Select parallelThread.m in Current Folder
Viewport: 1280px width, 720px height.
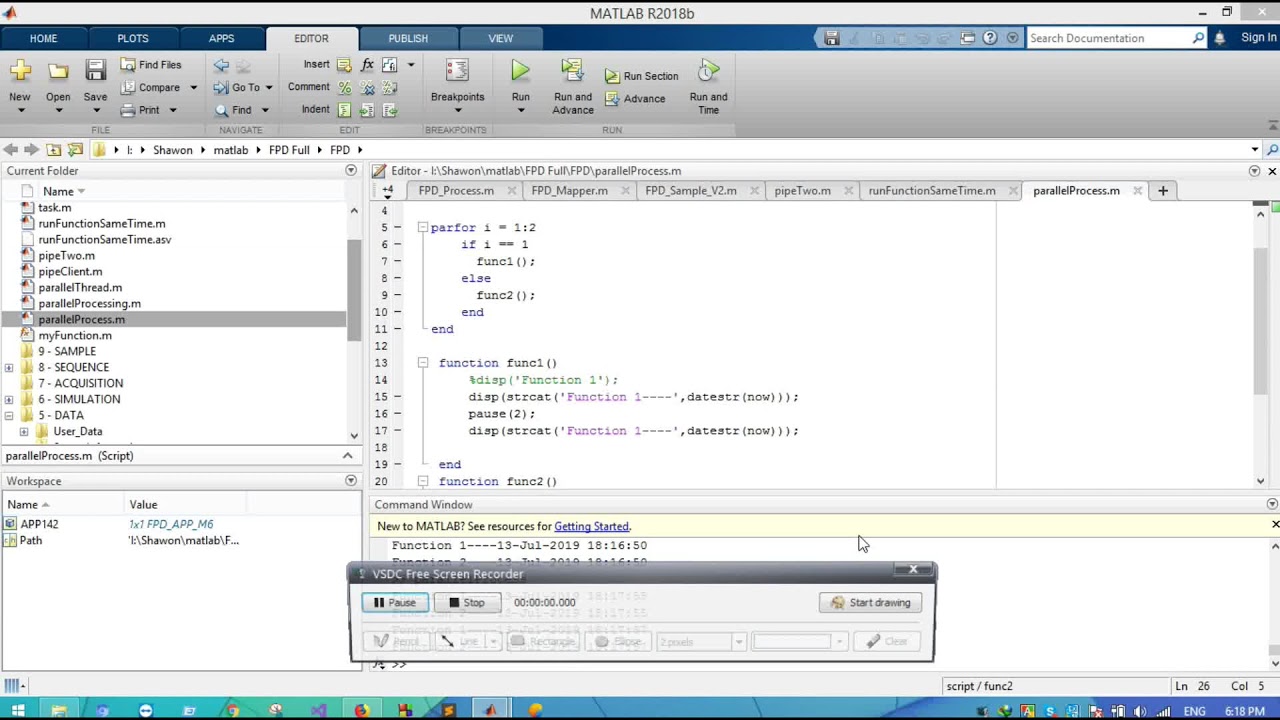pyautogui.click(x=80, y=287)
